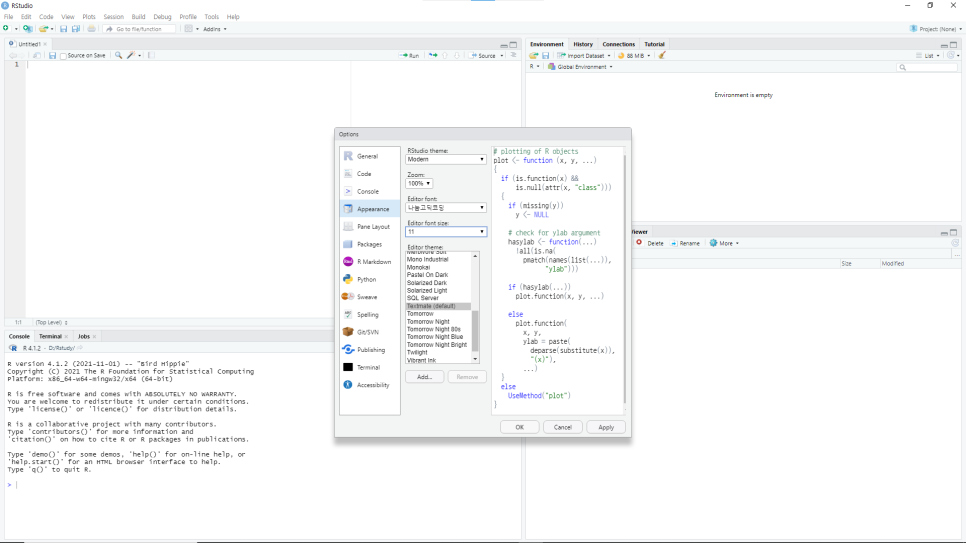The image size is (966, 543).
Task: Click the show document outline icon
Action: [514, 55]
